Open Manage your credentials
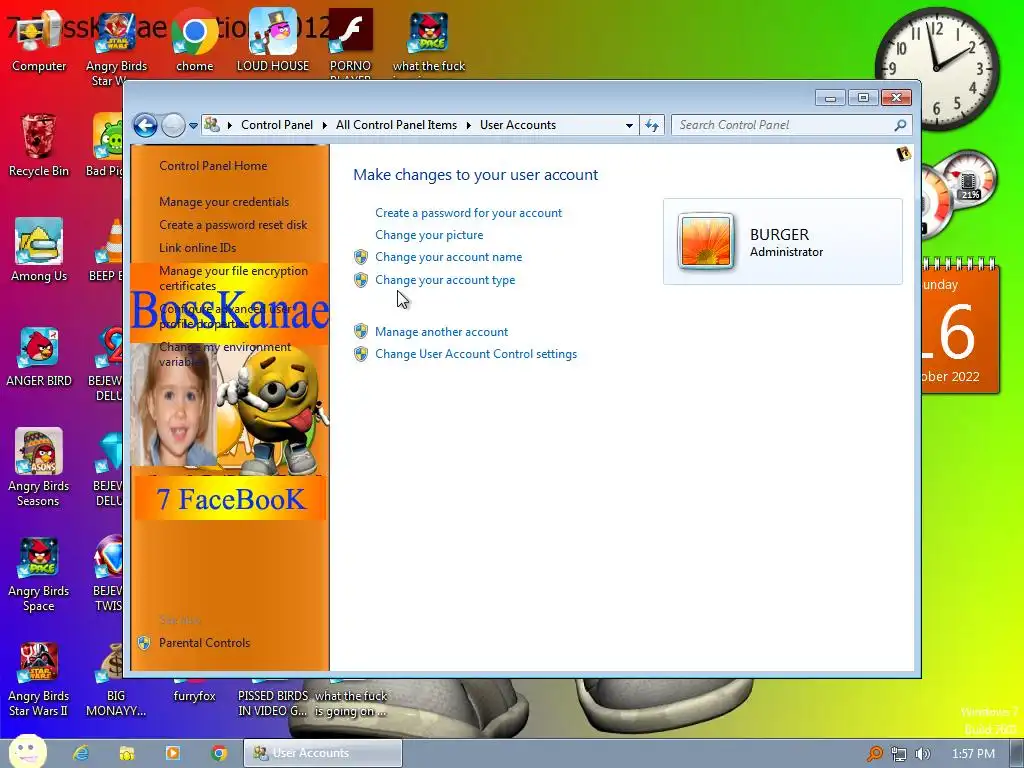The height and width of the screenshot is (768, 1024). (224, 202)
